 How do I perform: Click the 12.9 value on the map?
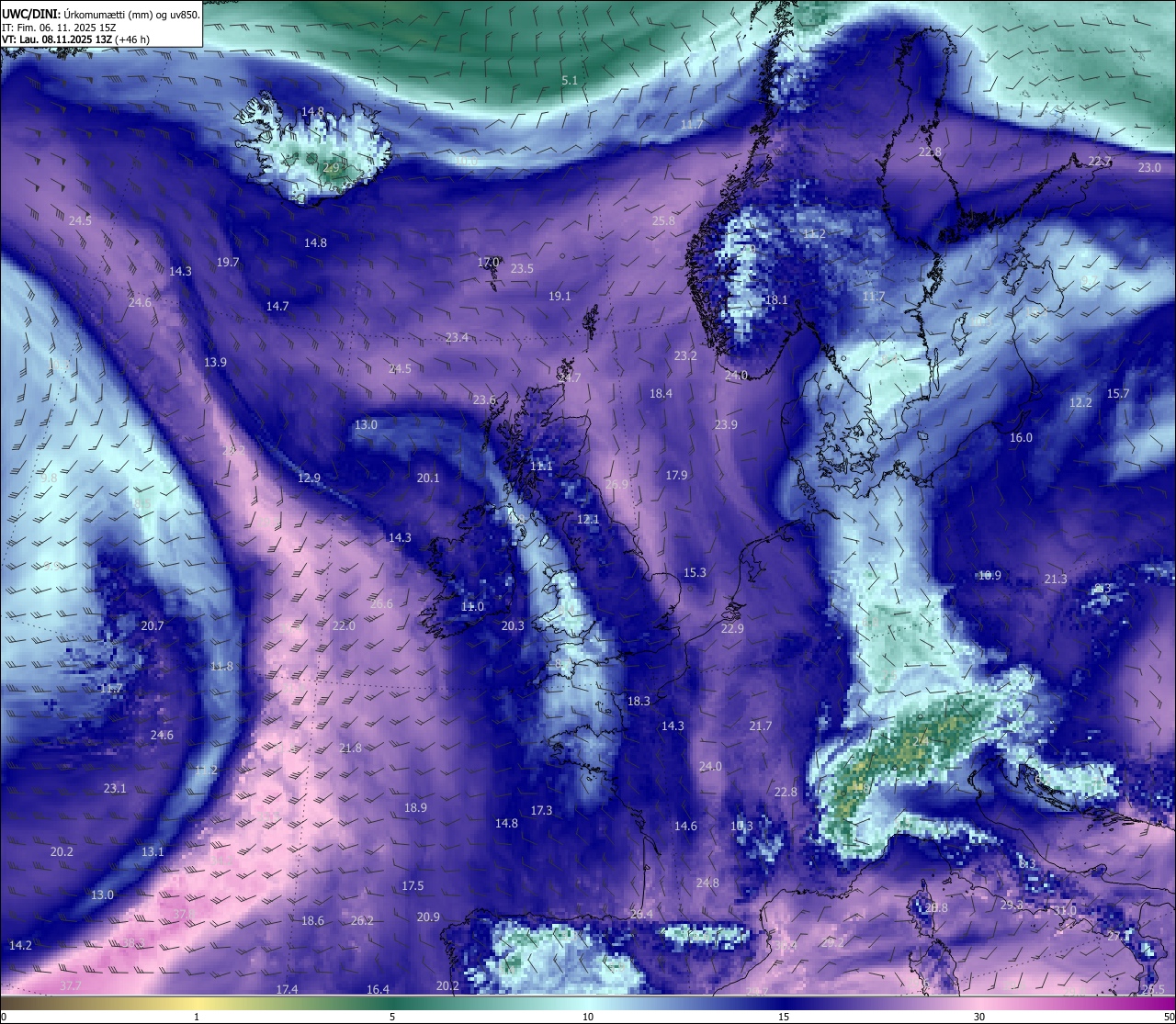pyautogui.click(x=309, y=478)
